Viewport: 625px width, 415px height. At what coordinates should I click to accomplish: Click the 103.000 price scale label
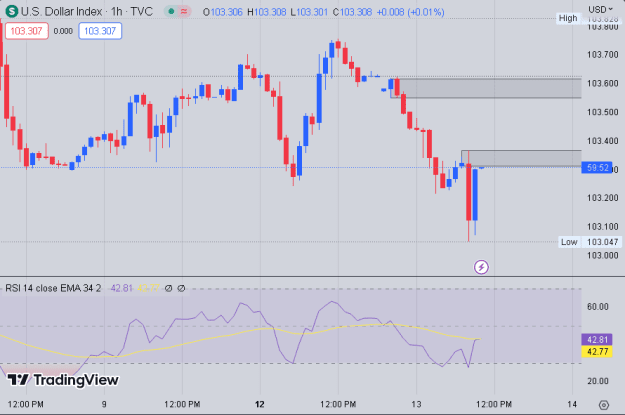[602, 255]
